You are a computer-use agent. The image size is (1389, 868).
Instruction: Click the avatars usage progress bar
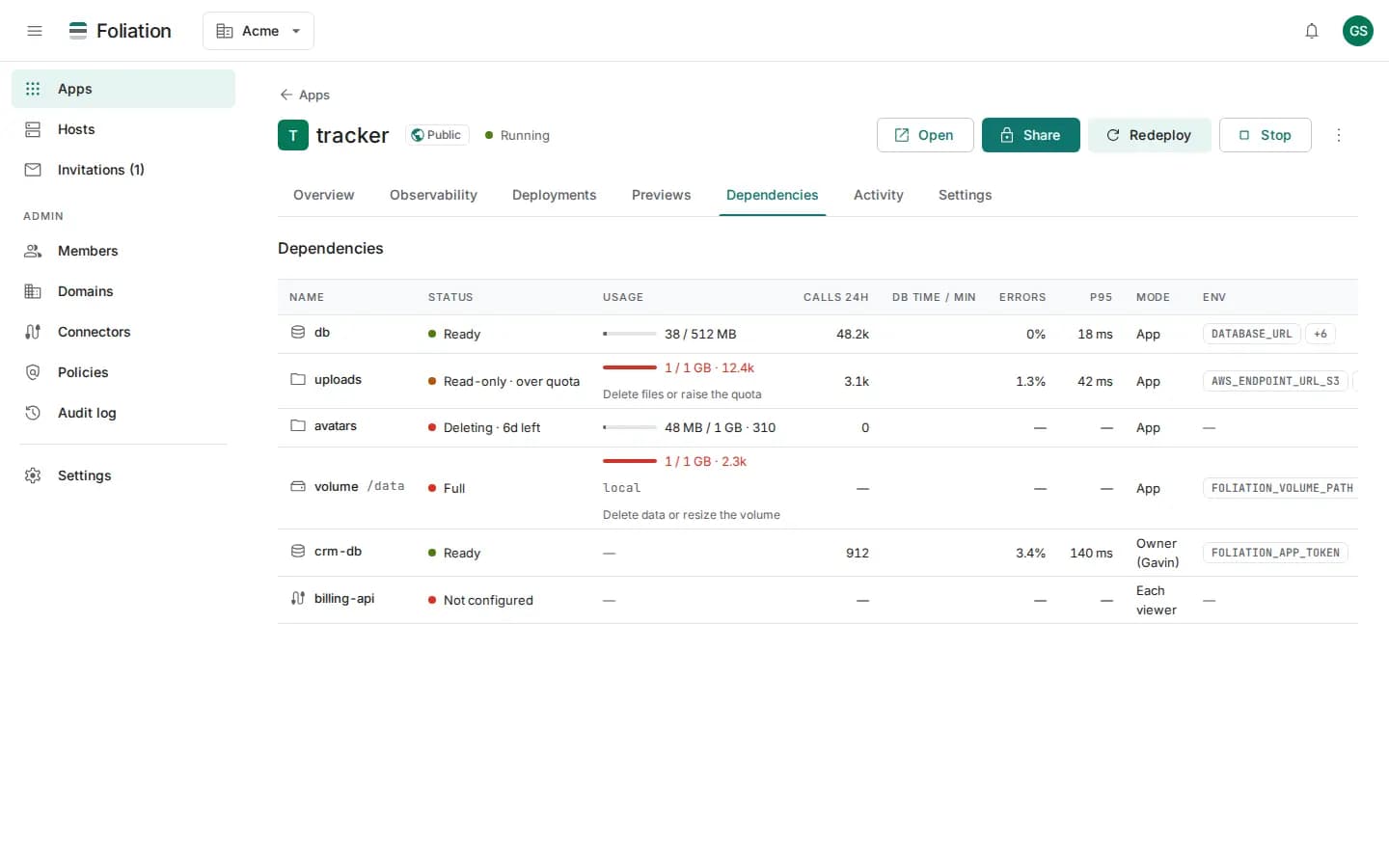(x=630, y=427)
